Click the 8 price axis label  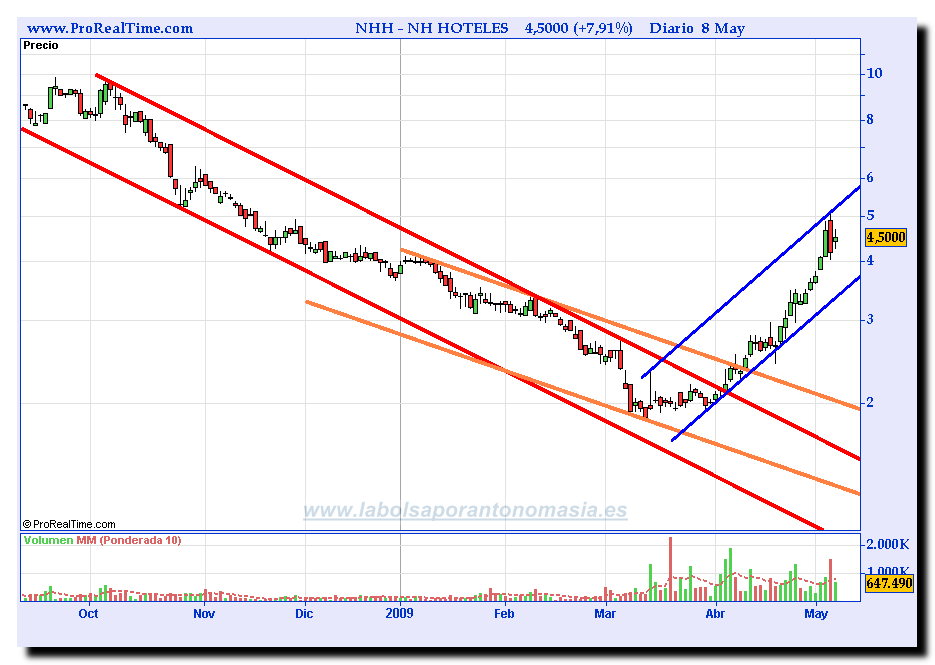point(870,120)
